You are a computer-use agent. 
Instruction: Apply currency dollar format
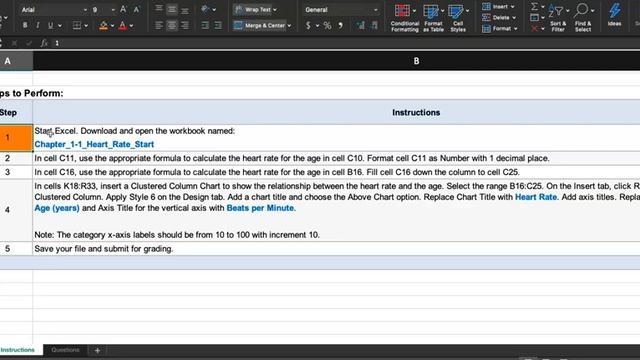[308, 25]
